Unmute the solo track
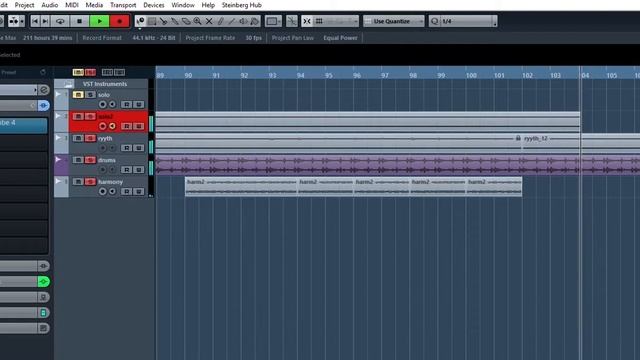This screenshot has width=640, height=360. (78, 95)
